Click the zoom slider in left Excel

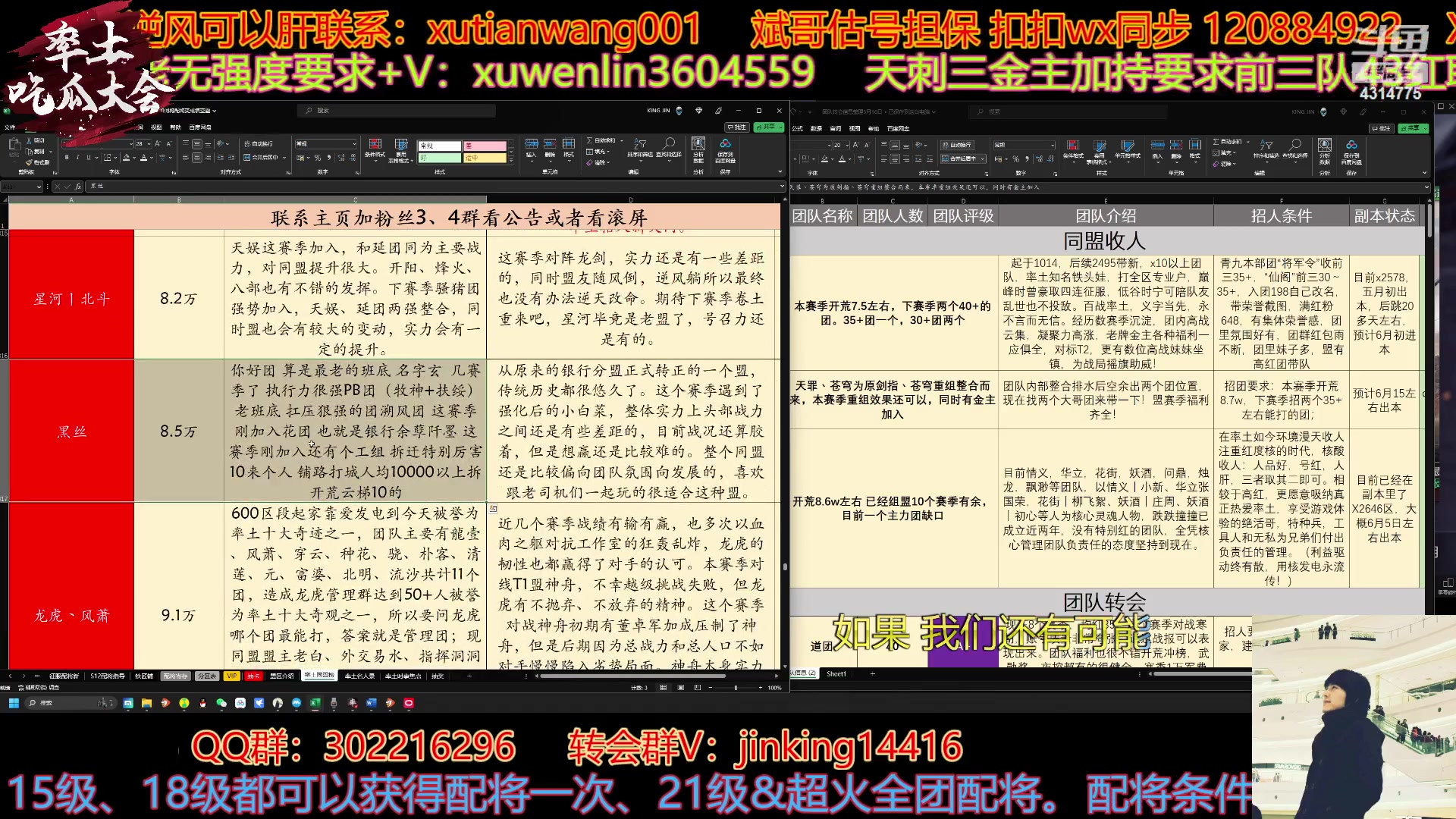736,687
